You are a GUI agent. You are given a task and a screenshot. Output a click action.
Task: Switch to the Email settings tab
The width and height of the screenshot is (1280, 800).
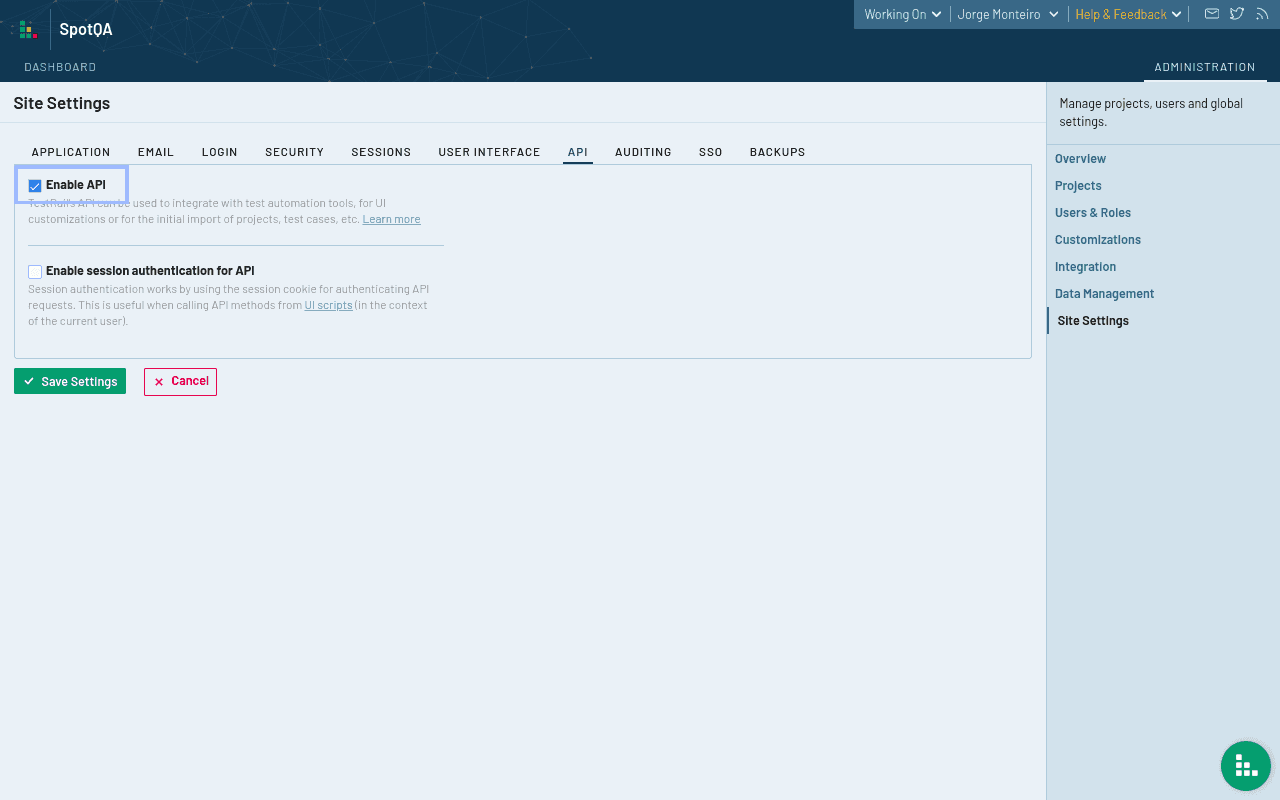pyautogui.click(x=156, y=151)
